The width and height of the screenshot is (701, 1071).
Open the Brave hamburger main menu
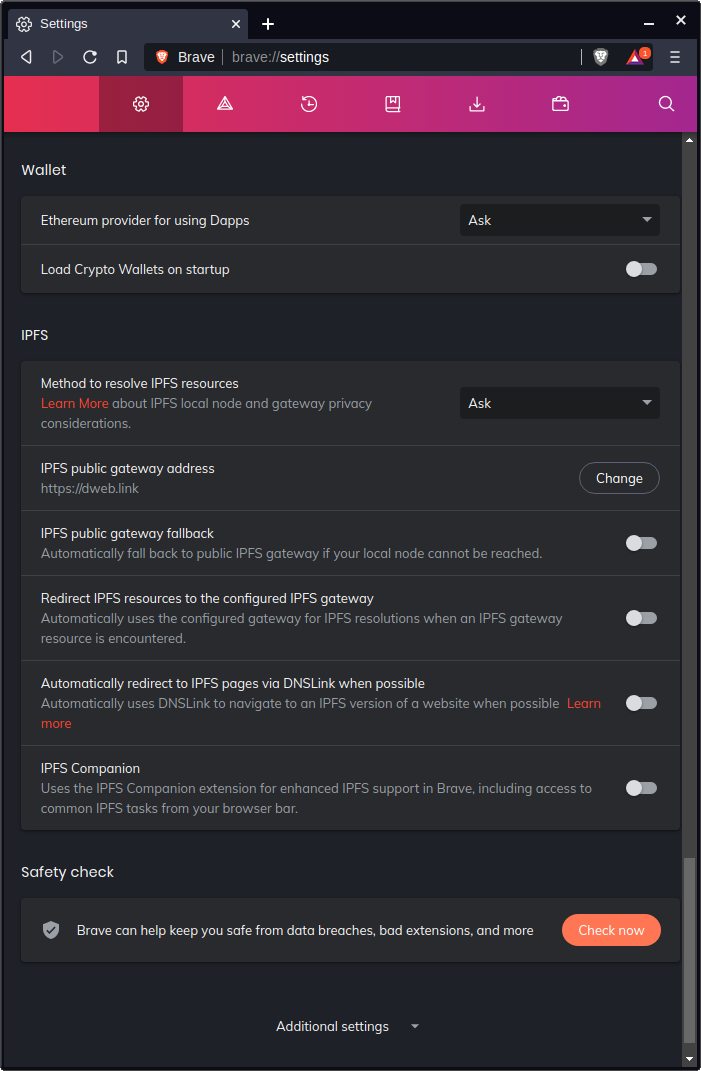675,57
